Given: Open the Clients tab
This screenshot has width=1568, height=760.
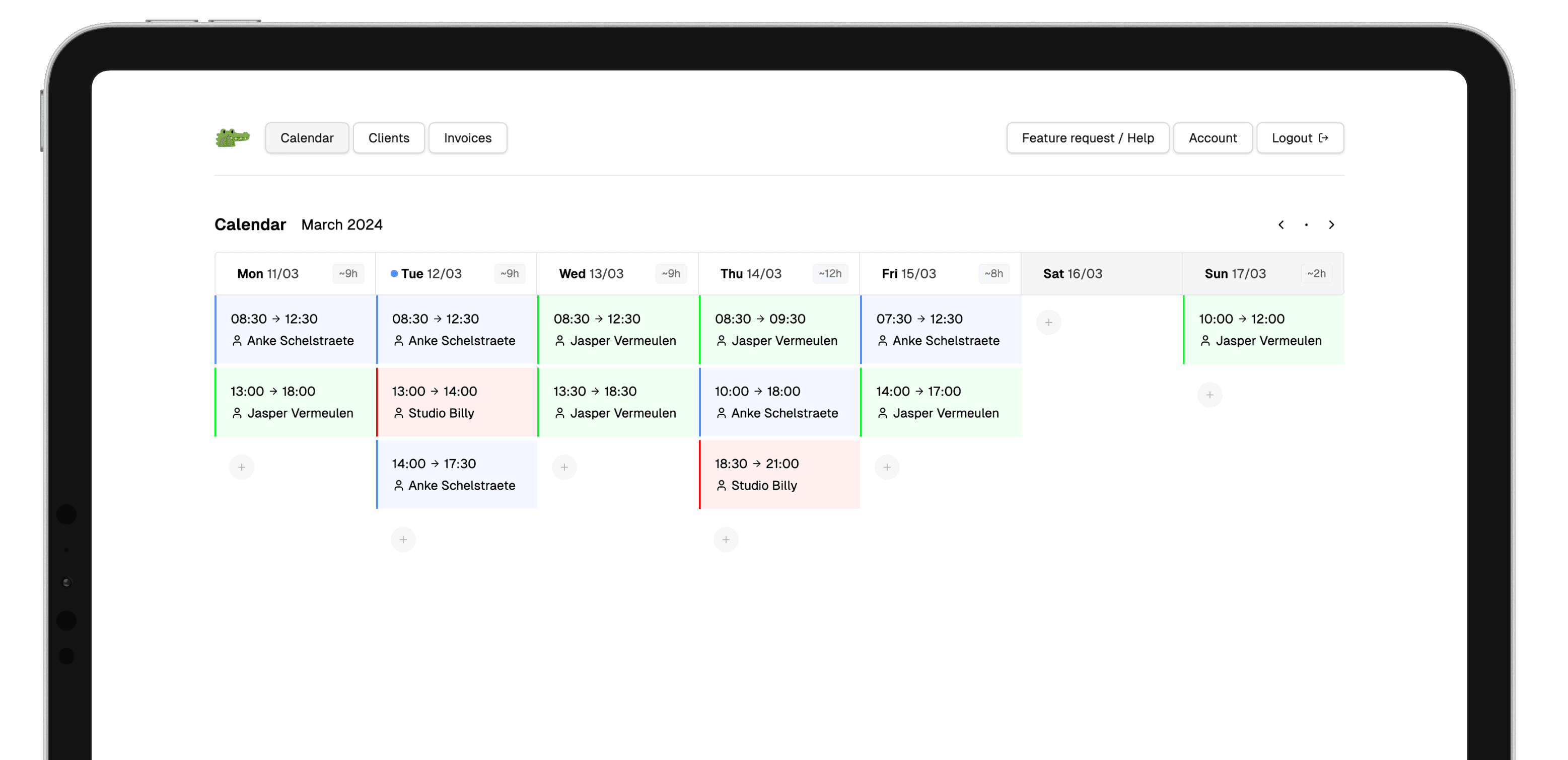Looking at the screenshot, I should pyautogui.click(x=388, y=138).
